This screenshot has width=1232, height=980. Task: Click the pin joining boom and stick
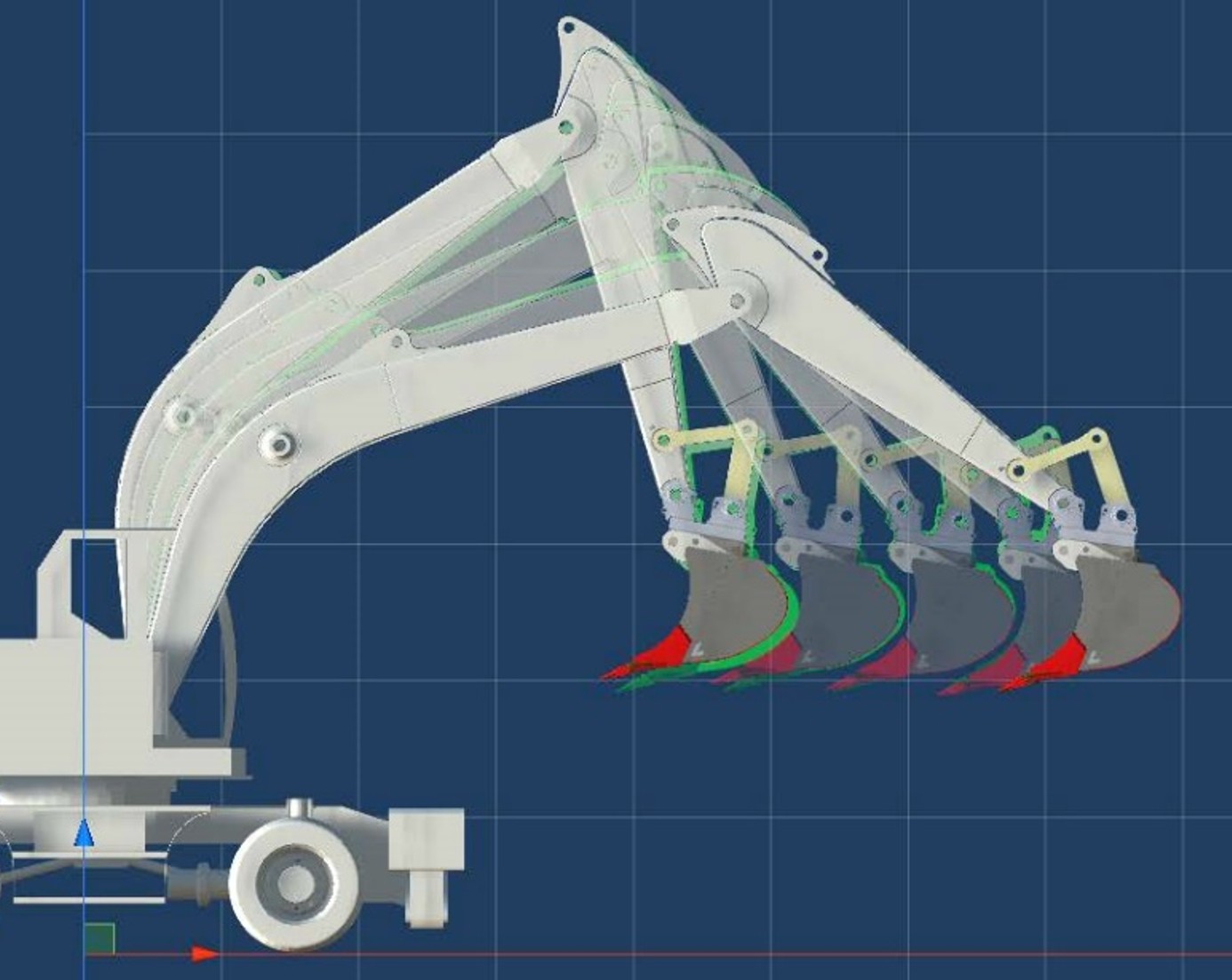[x=737, y=301]
